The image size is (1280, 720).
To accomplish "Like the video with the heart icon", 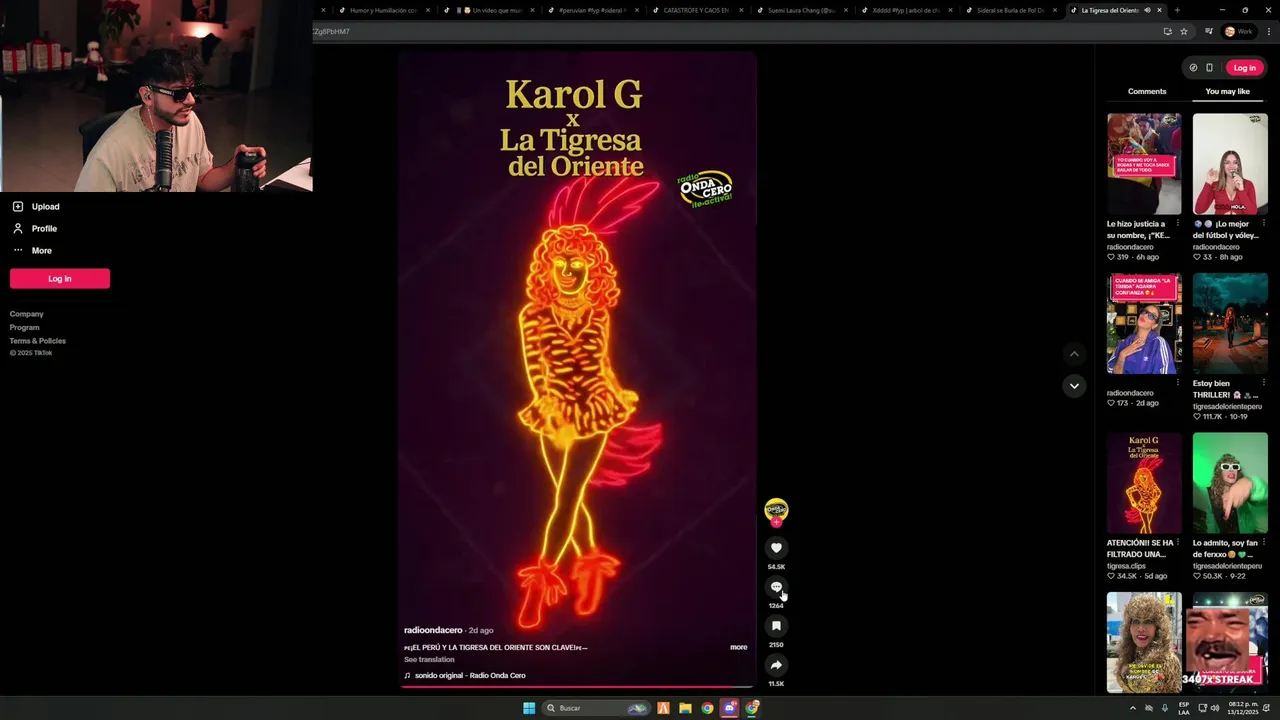I will pyautogui.click(x=776, y=548).
